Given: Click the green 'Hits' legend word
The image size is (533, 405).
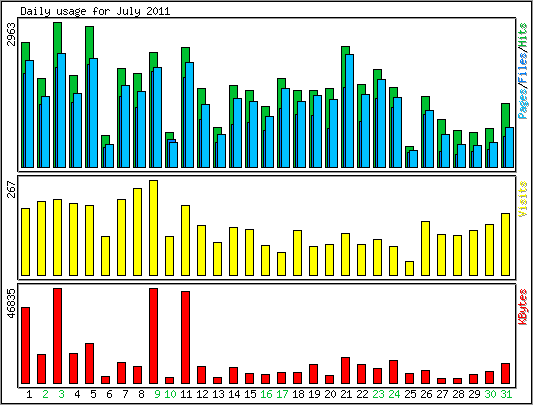Looking at the screenshot, I should 522,35.
